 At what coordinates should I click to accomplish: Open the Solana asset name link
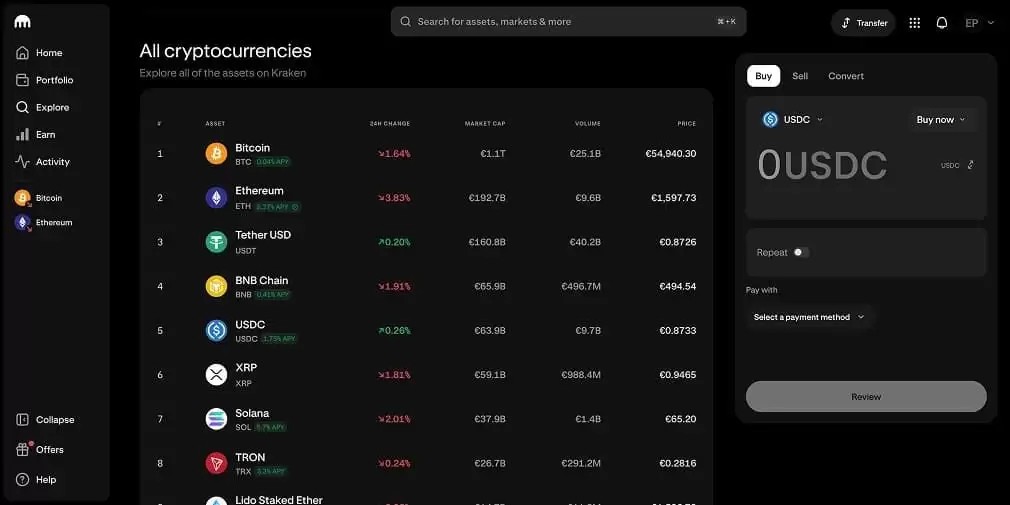[x=252, y=413]
